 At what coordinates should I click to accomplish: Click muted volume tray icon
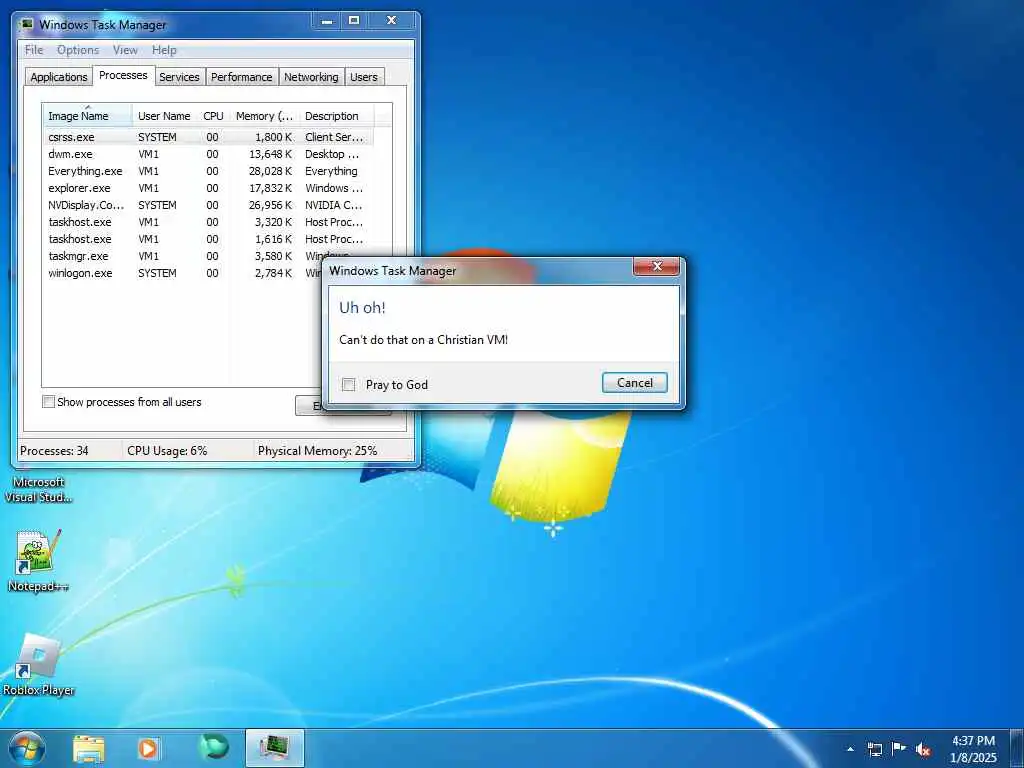[923, 750]
